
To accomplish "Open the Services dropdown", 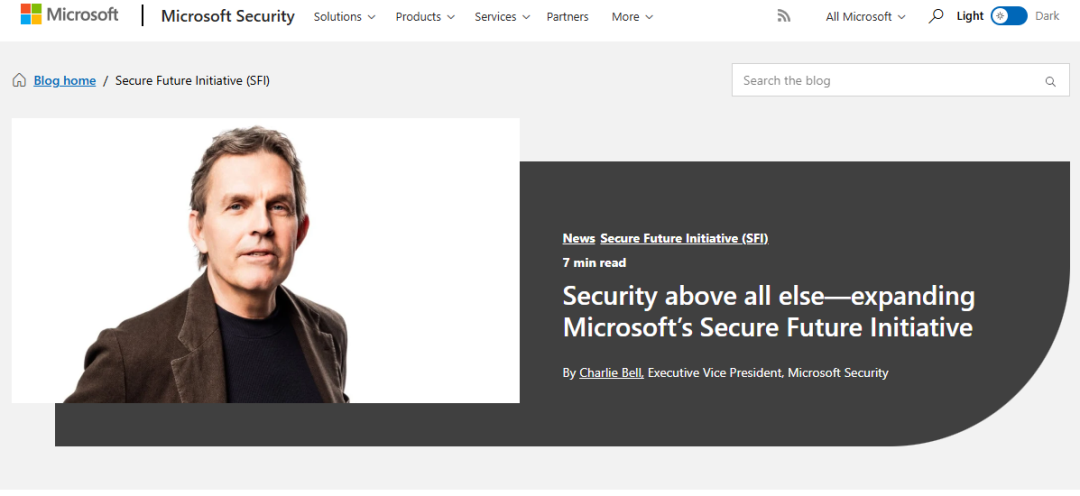I will coord(502,17).
